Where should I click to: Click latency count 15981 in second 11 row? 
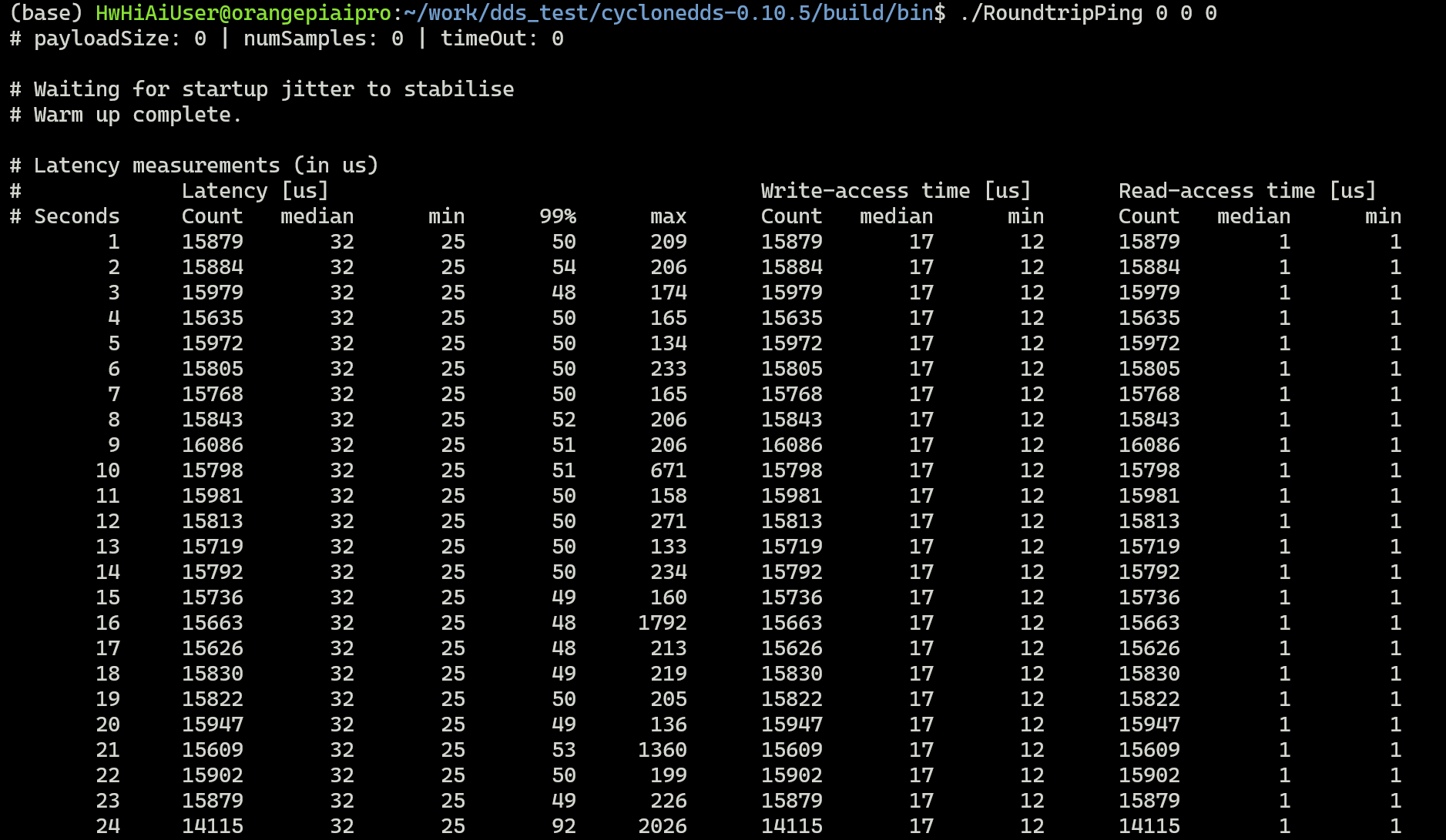(213, 496)
